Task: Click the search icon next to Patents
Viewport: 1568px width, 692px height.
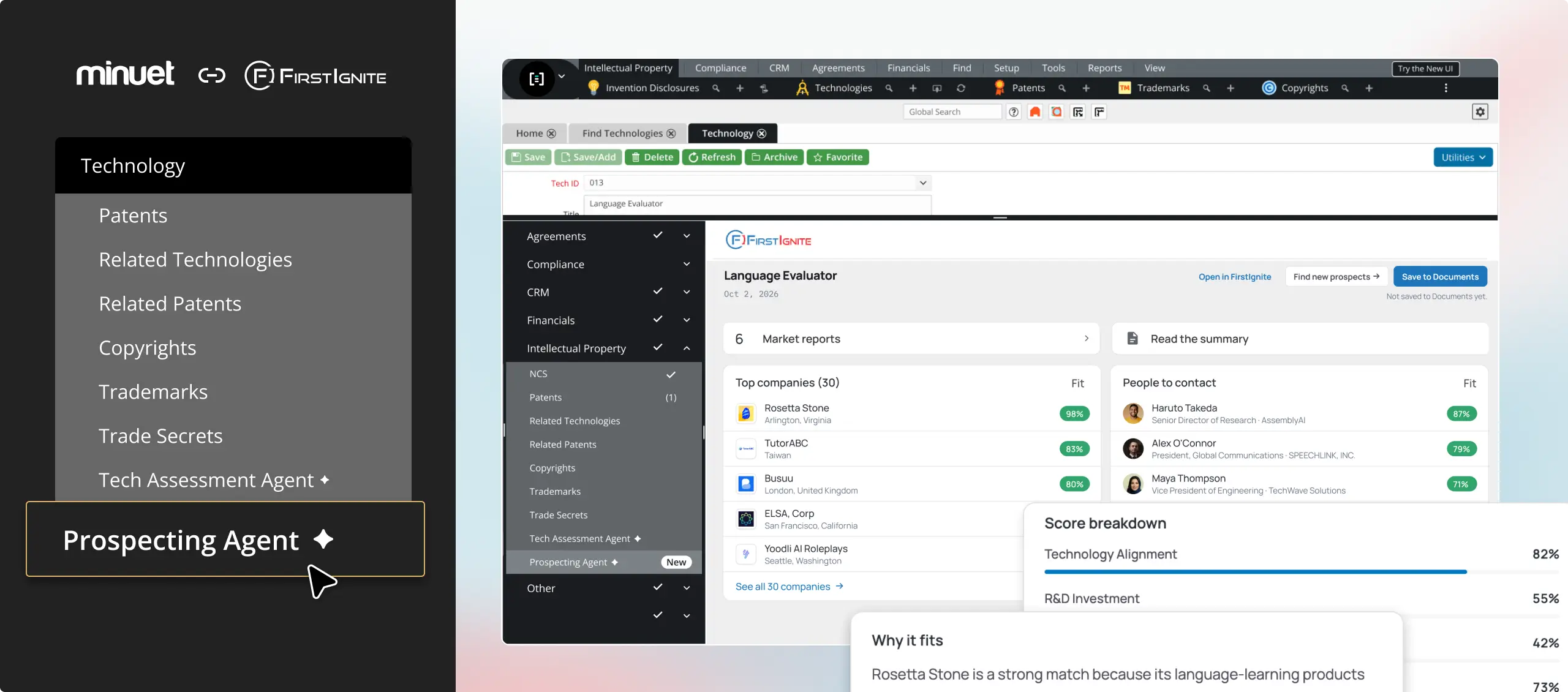Action: point(1062,88)
